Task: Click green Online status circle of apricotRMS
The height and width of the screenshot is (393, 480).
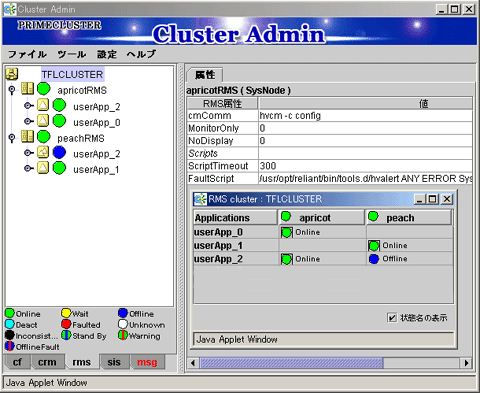Action: pyautogui.click(x=44, y=89)
